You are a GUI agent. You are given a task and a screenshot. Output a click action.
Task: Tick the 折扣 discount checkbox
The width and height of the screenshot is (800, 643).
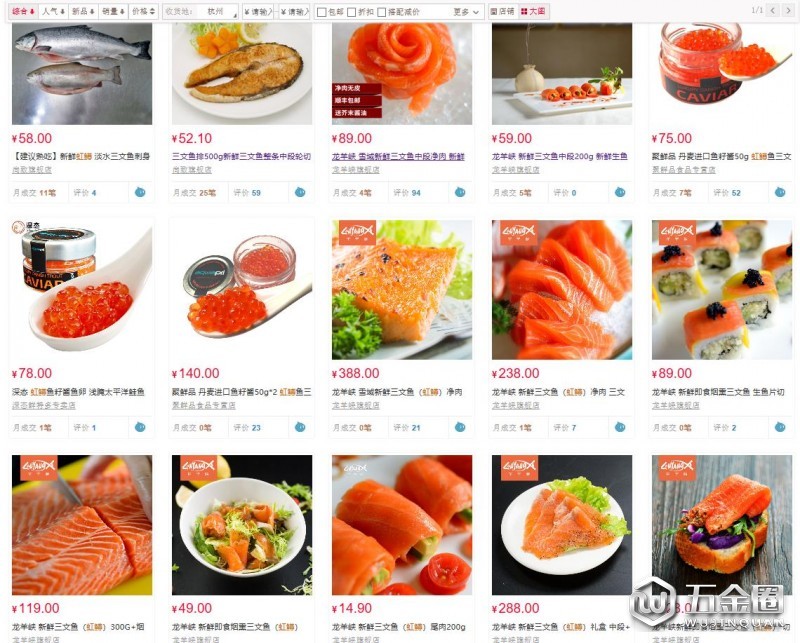pyautogui.click(x=352, y=12)
